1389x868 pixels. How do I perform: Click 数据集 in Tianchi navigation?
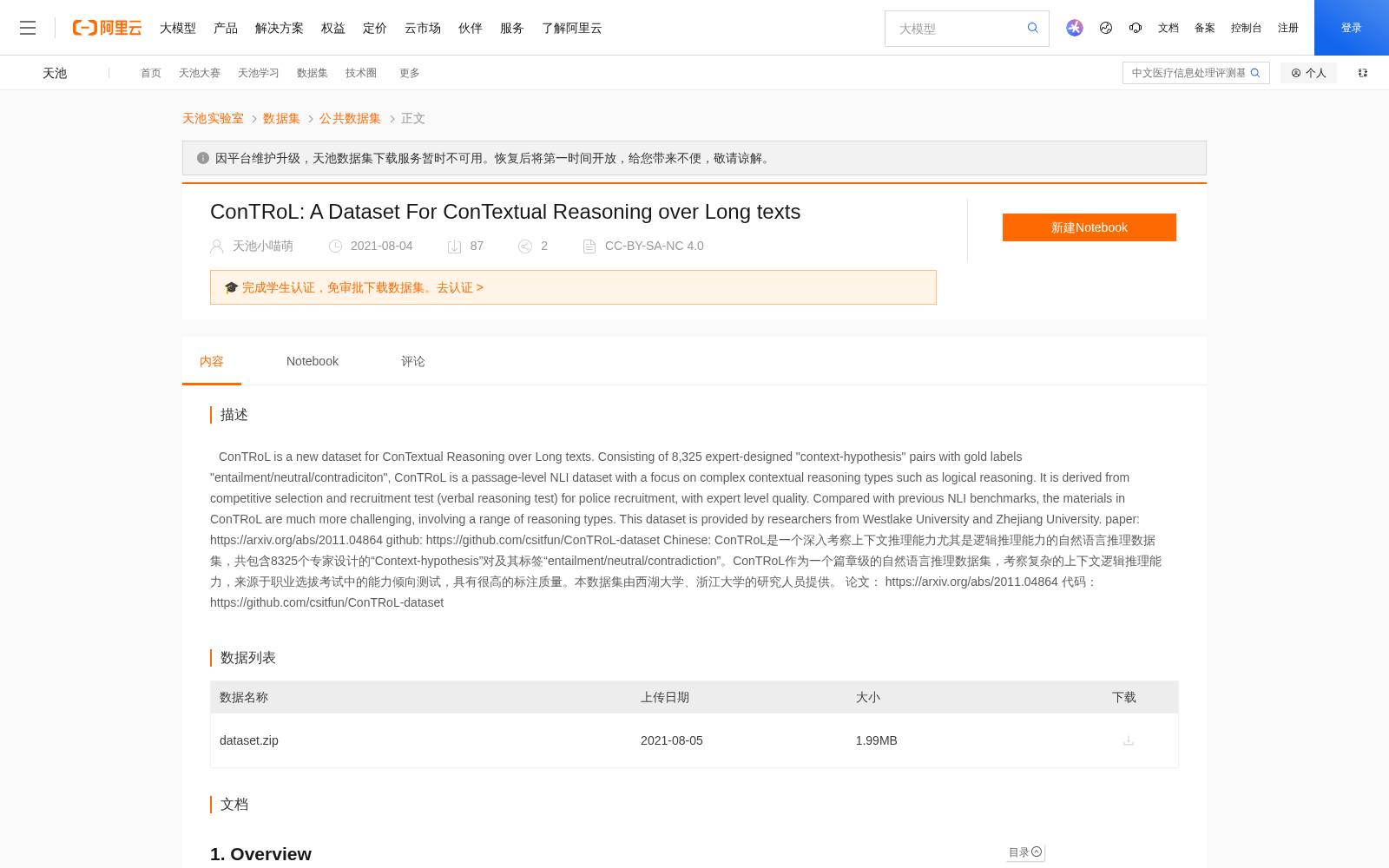[313, 73]
